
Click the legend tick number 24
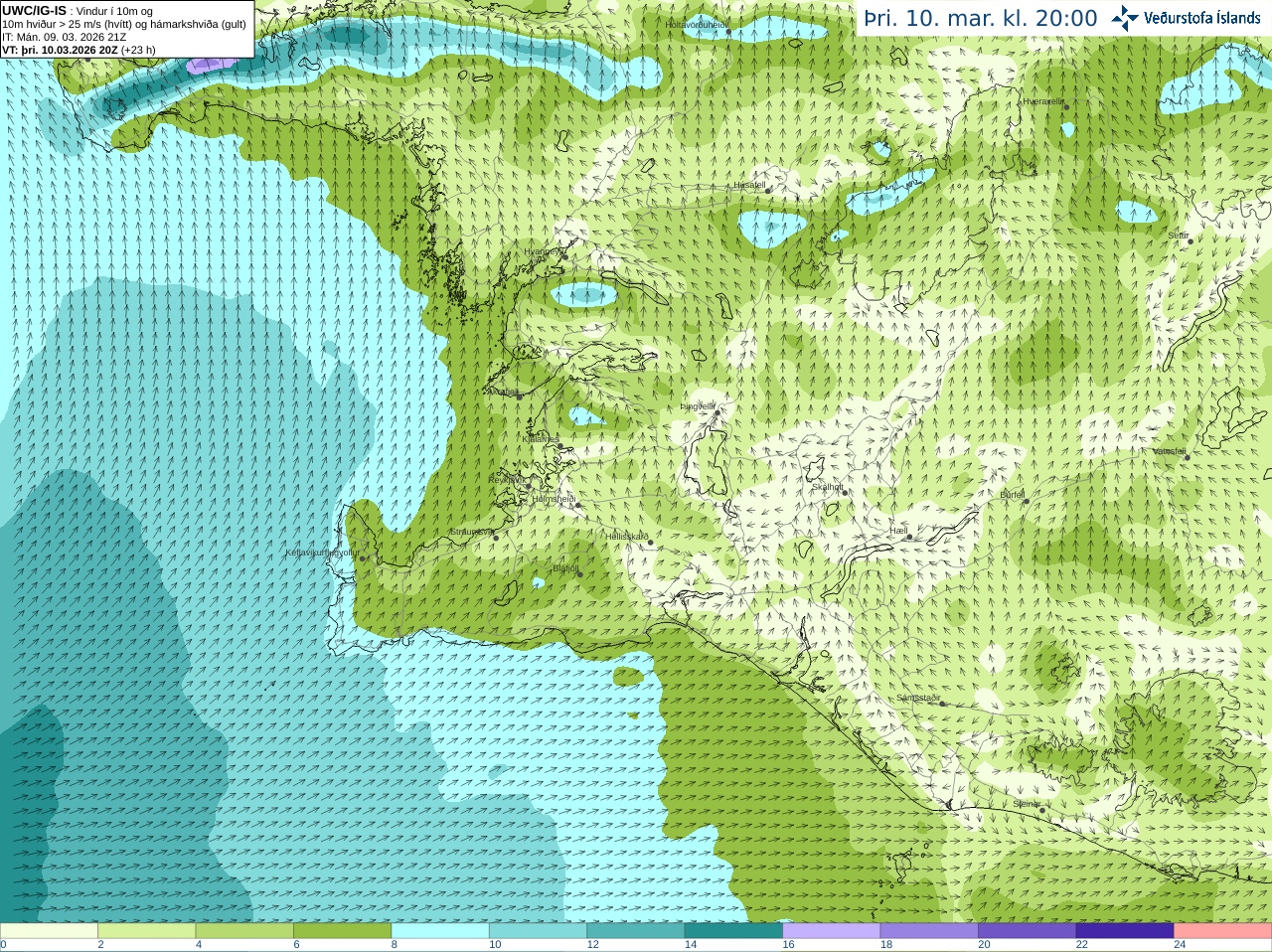point(1180,945)
